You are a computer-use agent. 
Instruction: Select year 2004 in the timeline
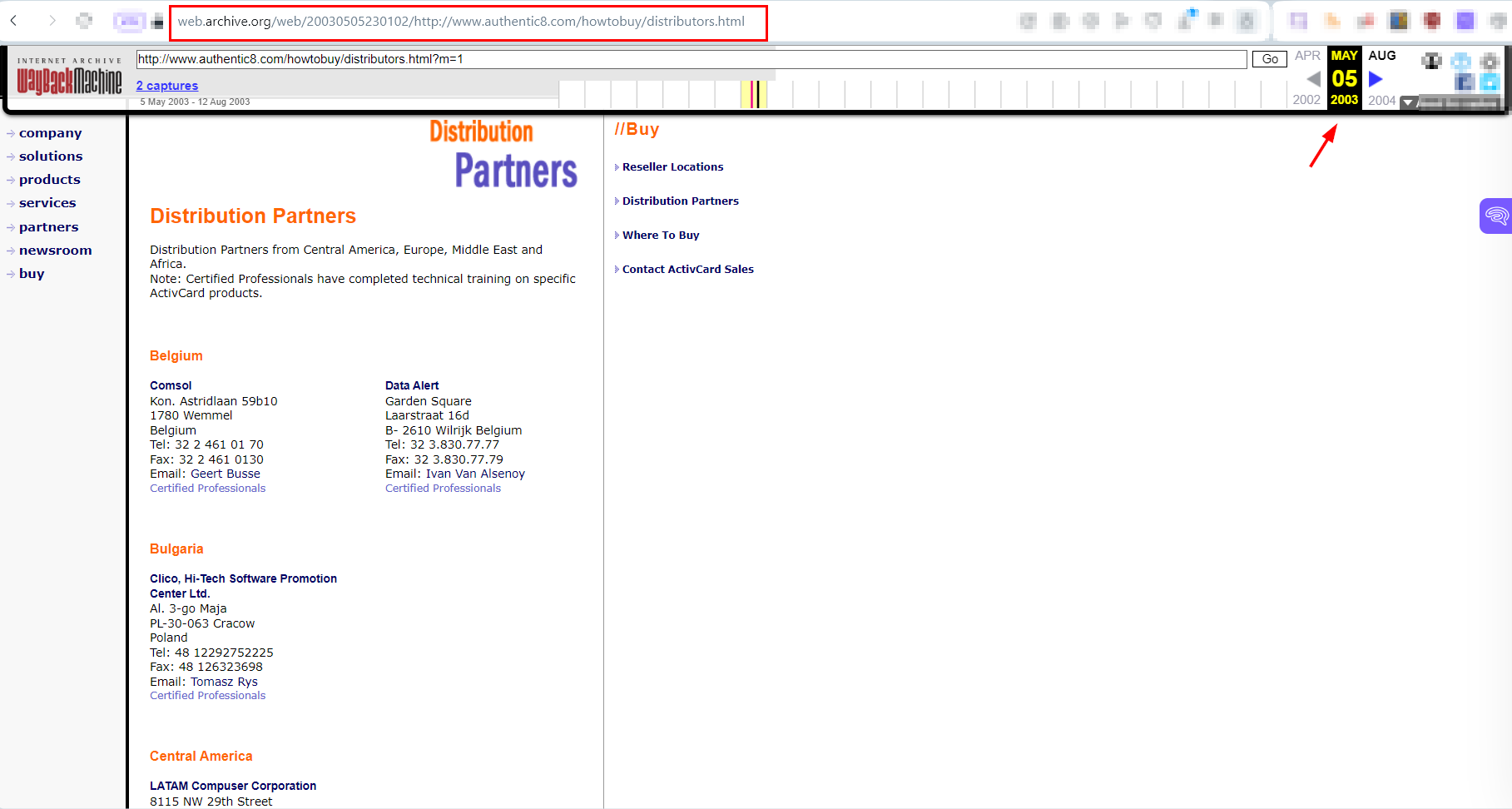tap(1382, 101)
